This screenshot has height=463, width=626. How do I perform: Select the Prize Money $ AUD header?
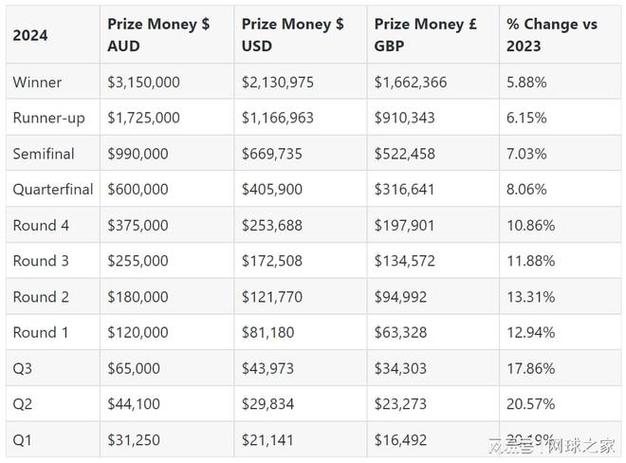(158, 35)
